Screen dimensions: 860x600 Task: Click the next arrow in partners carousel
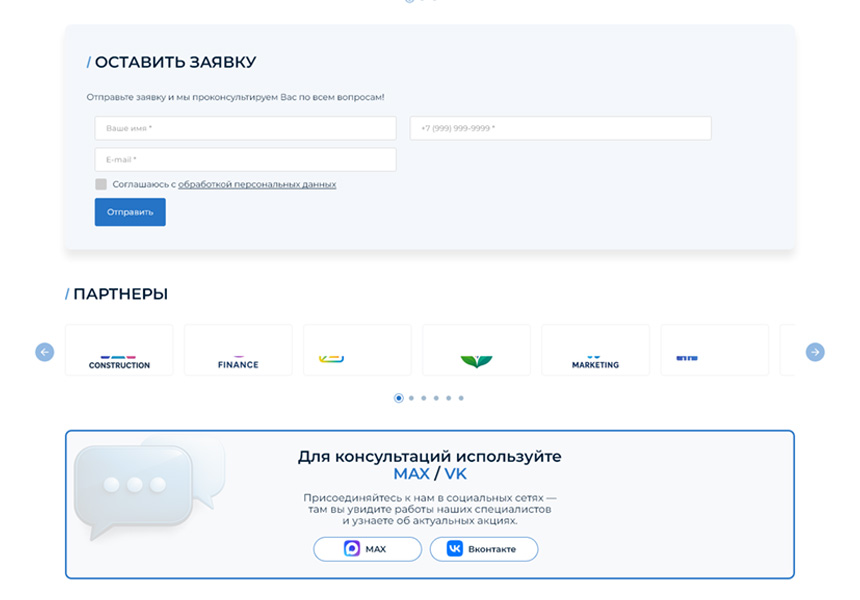815,352
